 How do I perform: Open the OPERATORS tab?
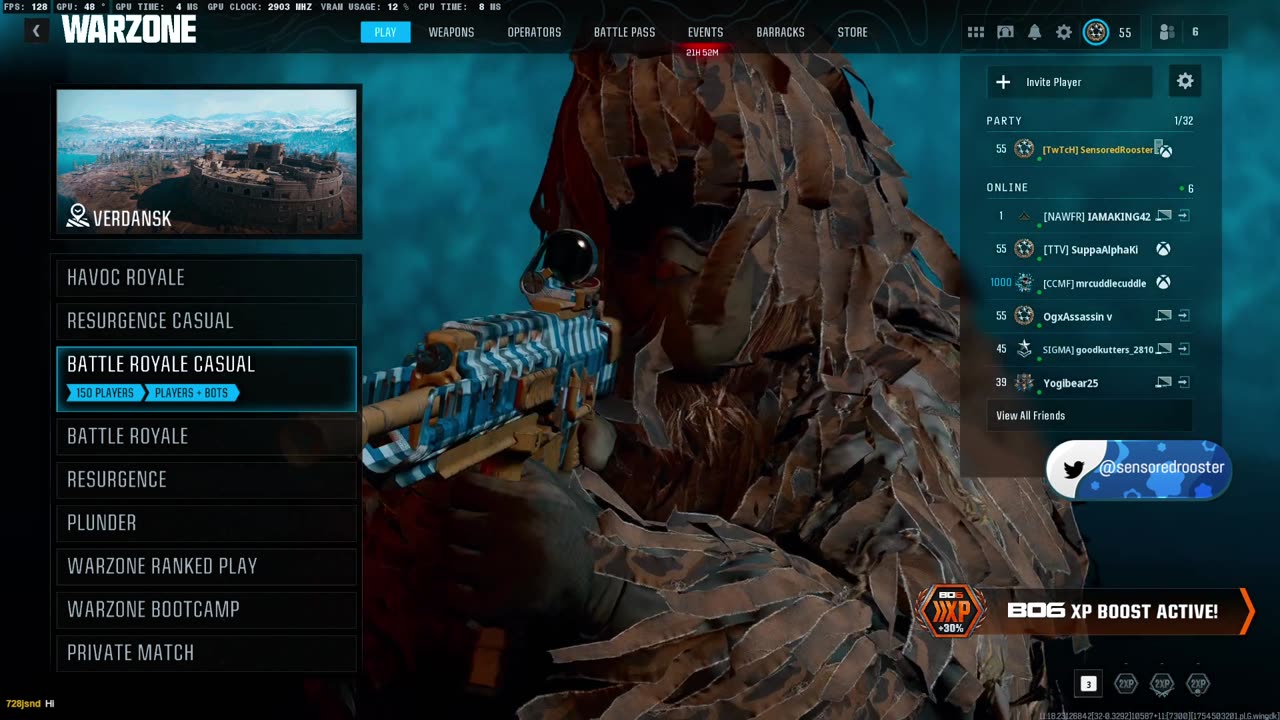534,32
